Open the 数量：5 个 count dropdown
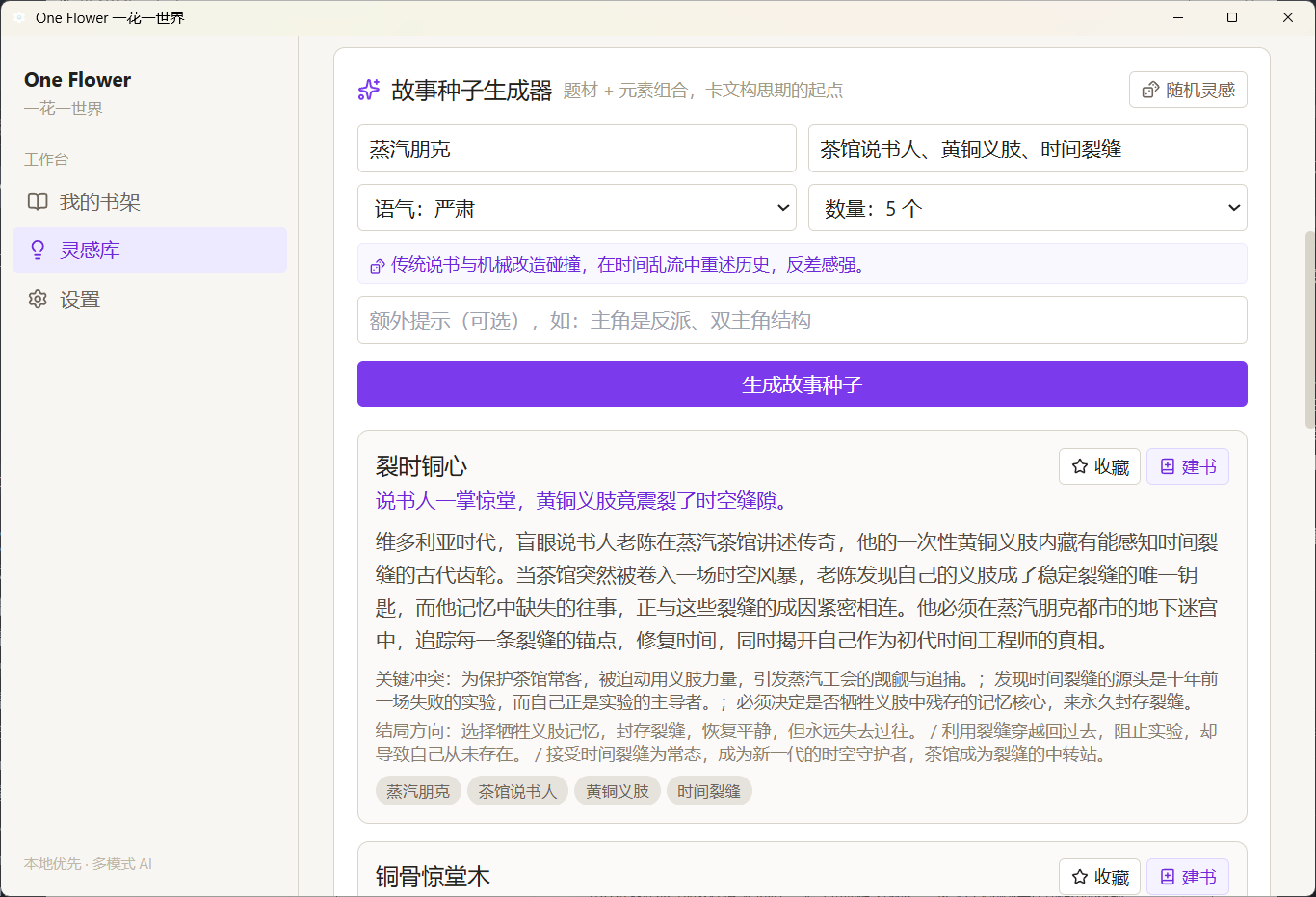This screenshot has width=1316, height=897. click(x=1027, y=208)
